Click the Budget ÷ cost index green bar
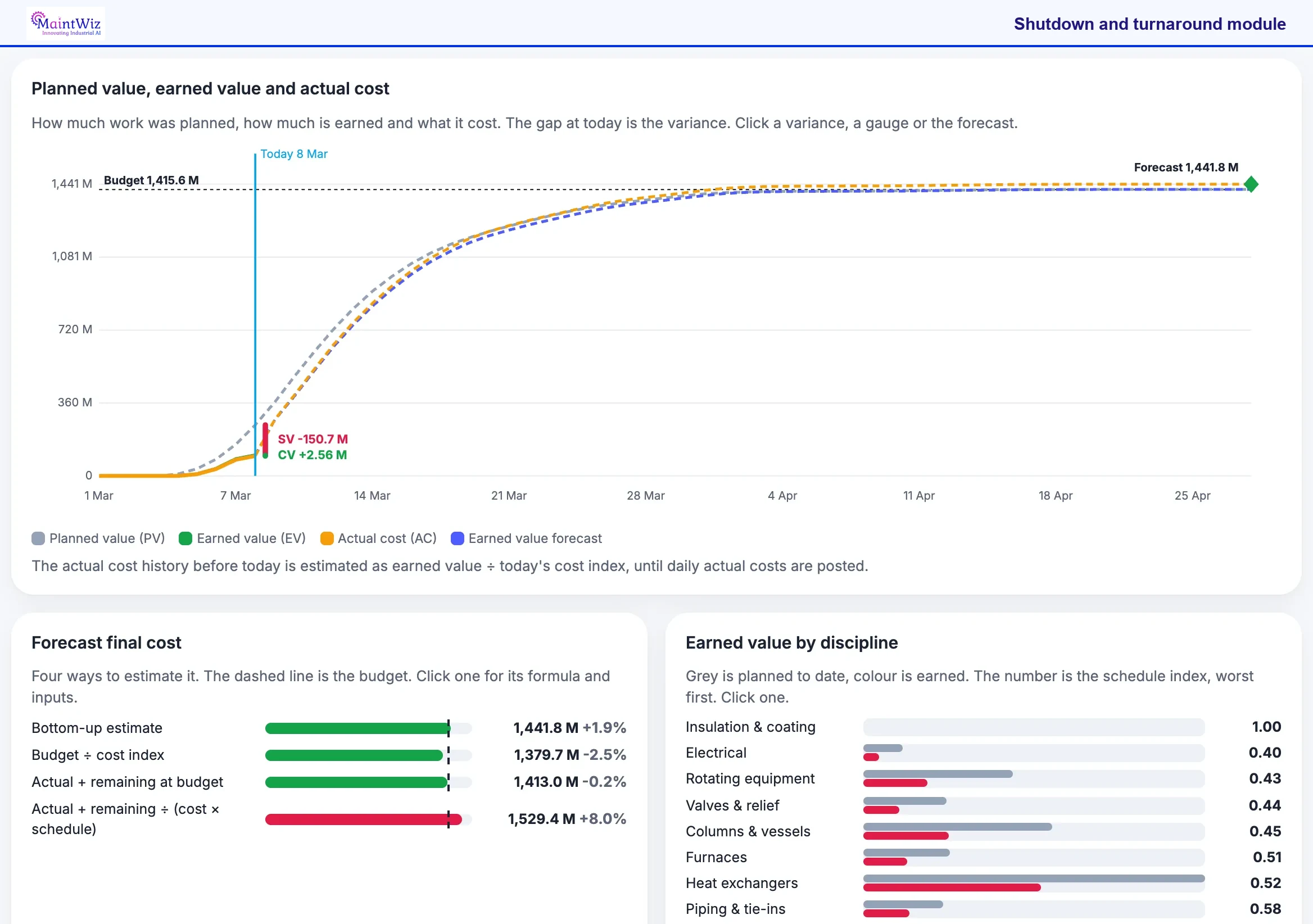The image size is (1313, 924). (x=354, y=755)
